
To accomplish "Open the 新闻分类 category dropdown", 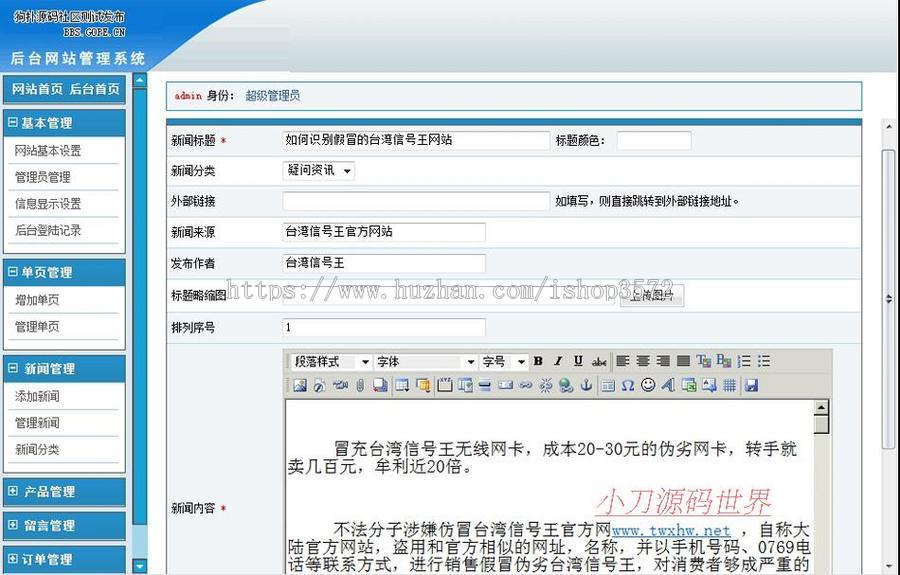I will pyautogui.click(x=319, y=170).
